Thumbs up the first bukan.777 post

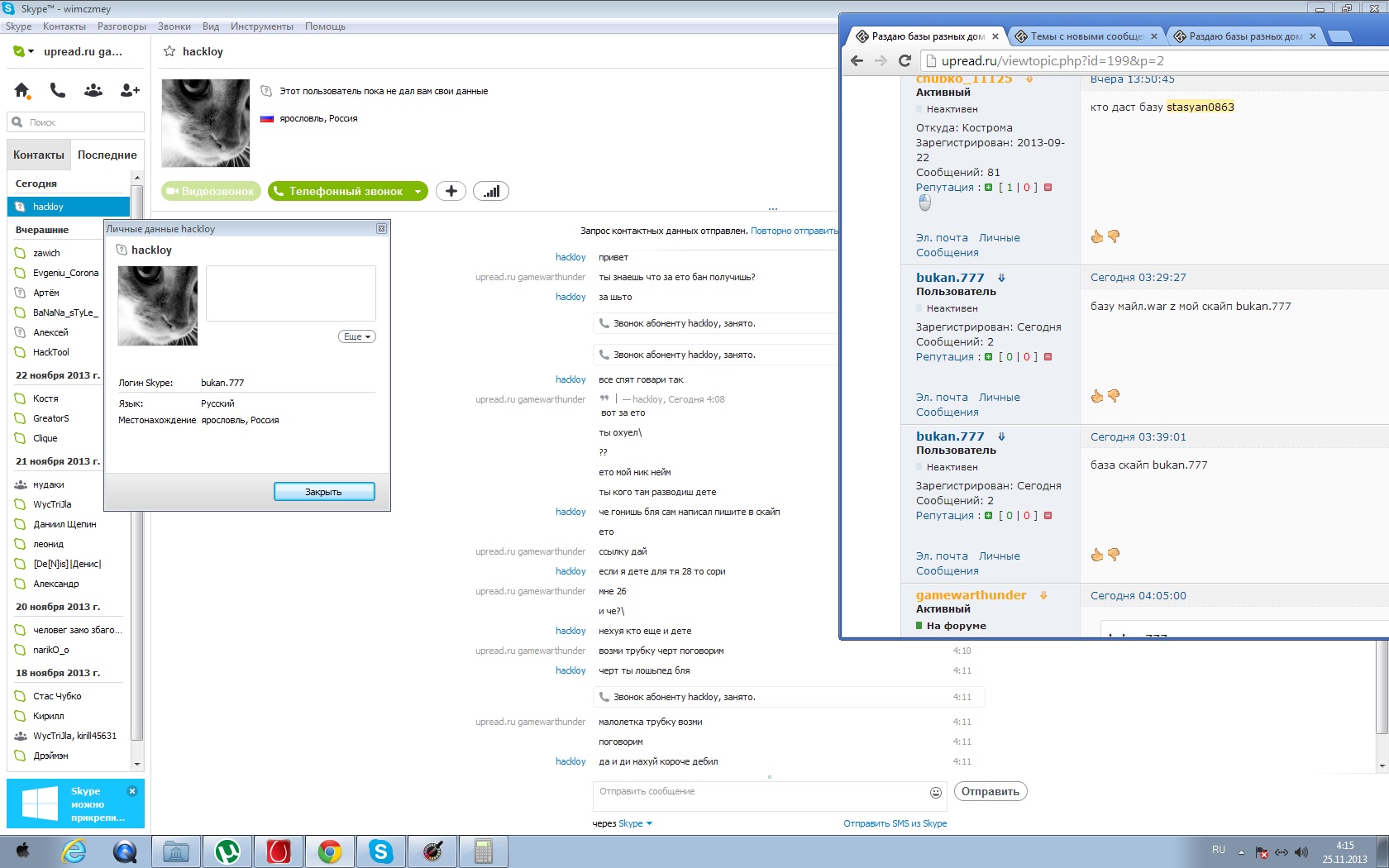click(1097, 396)
